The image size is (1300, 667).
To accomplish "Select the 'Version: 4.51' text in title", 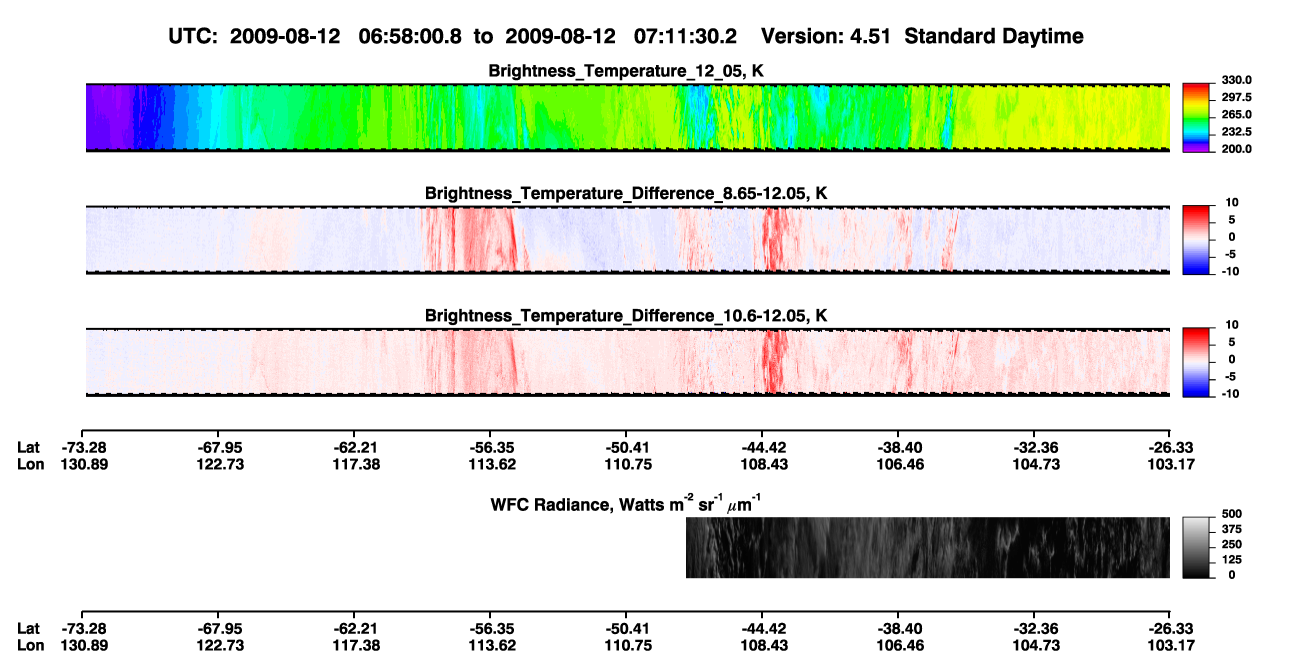I will (829, 36).
